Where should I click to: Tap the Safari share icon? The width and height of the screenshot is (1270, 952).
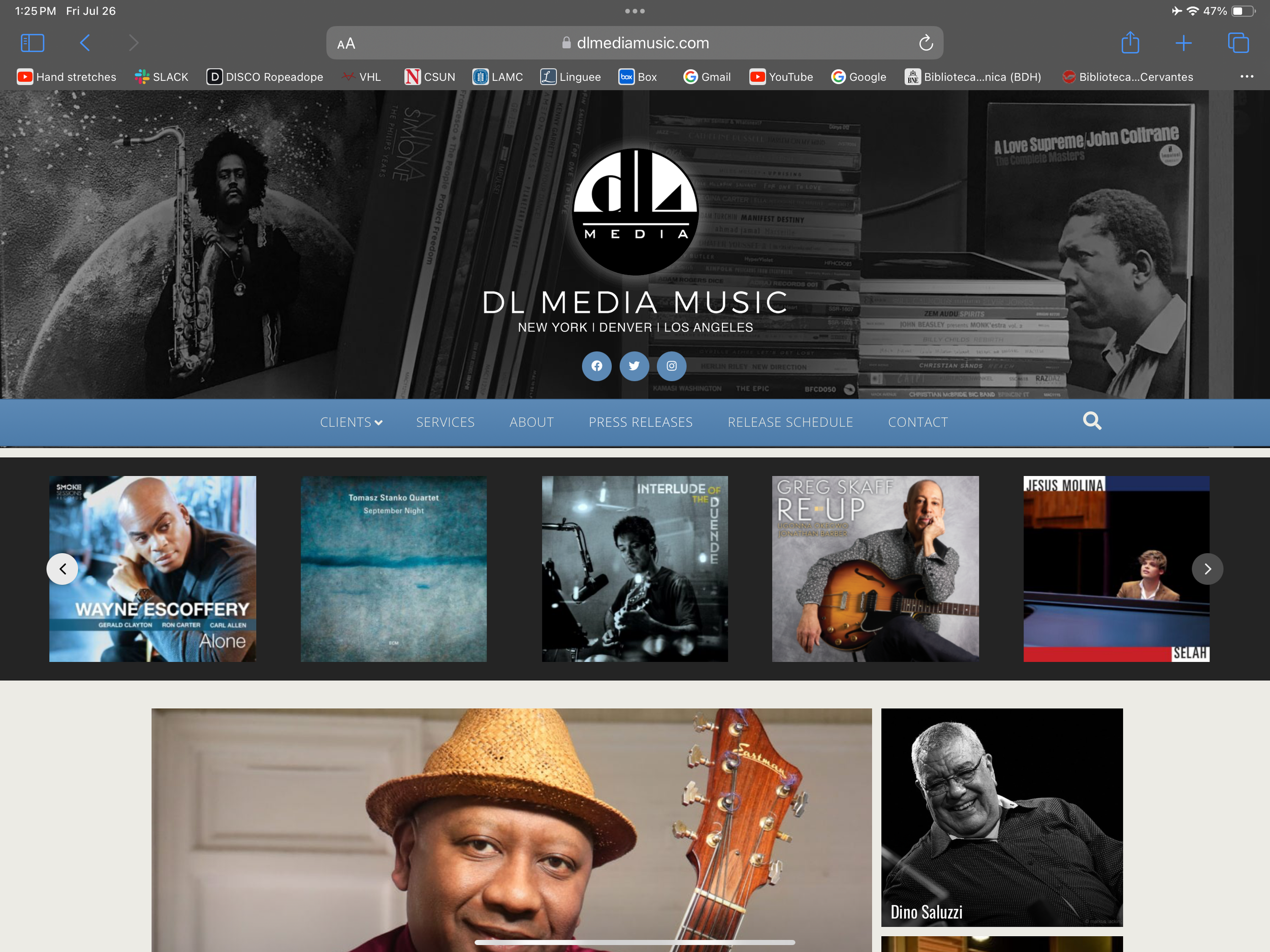point(1130,43)
